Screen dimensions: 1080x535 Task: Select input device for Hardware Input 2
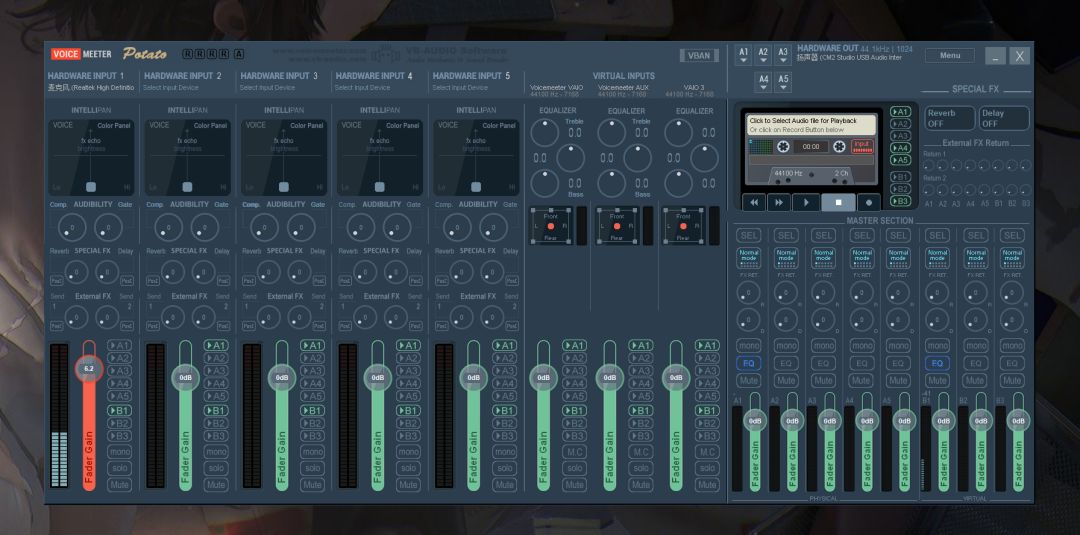[x=170, y=88]
